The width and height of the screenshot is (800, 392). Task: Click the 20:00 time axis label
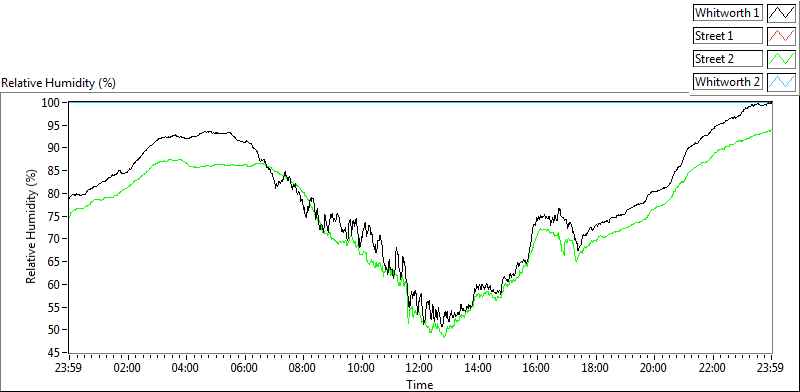click(655, 368)
